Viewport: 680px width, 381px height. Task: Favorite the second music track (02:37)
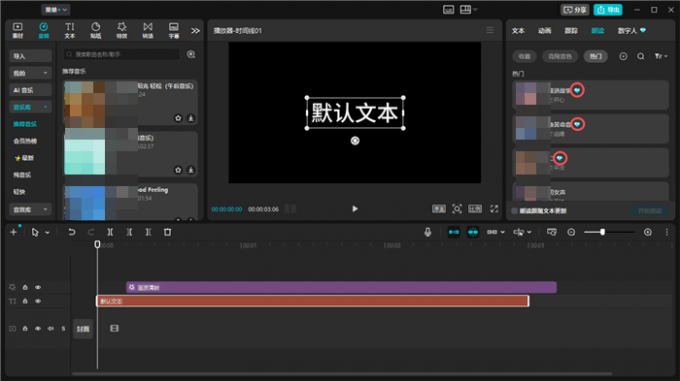(178, 170)
